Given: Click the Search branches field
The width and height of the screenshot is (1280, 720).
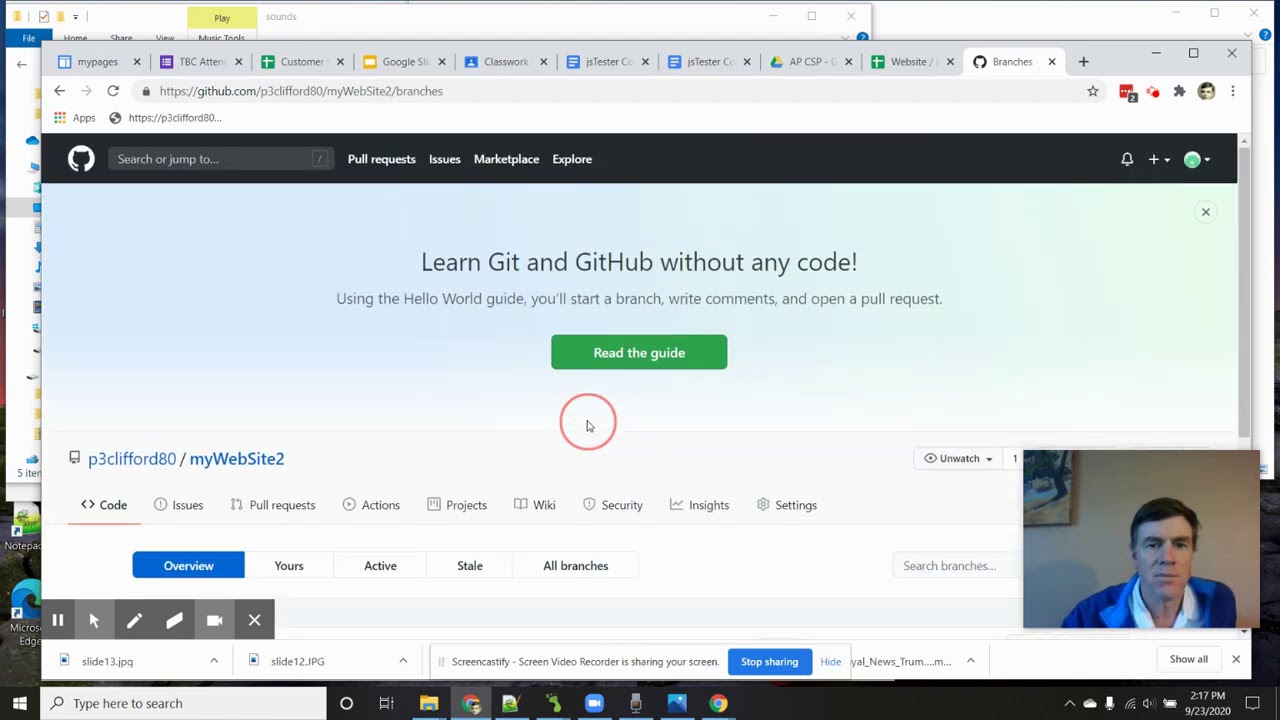Looking at the screenshot, I should [x=958, y=566].
